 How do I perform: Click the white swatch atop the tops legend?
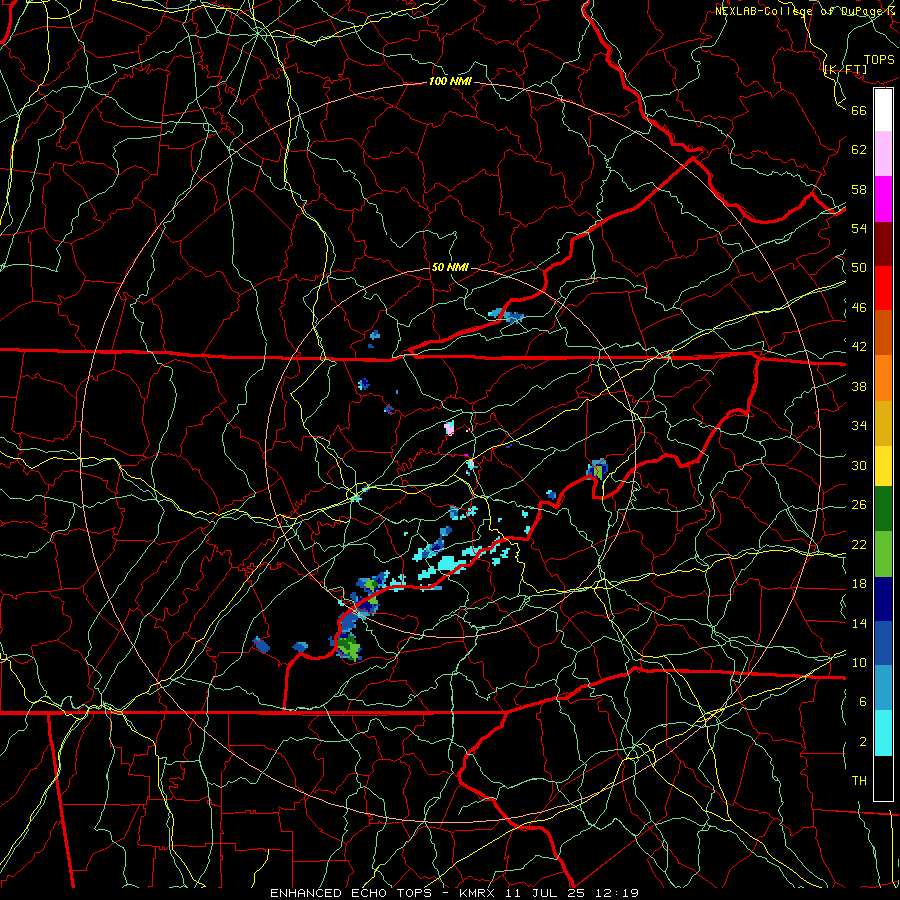883,110
